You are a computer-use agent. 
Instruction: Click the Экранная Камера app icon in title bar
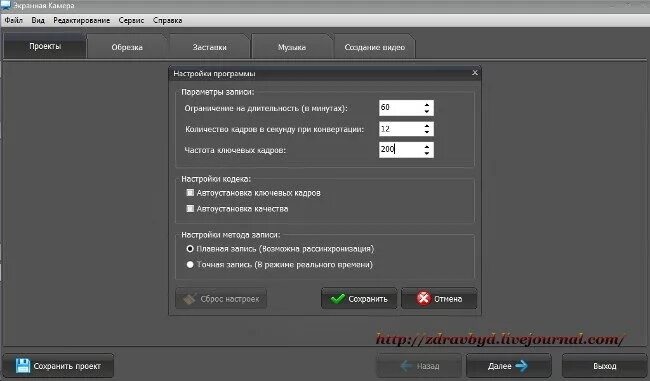[x=5, y=5]
